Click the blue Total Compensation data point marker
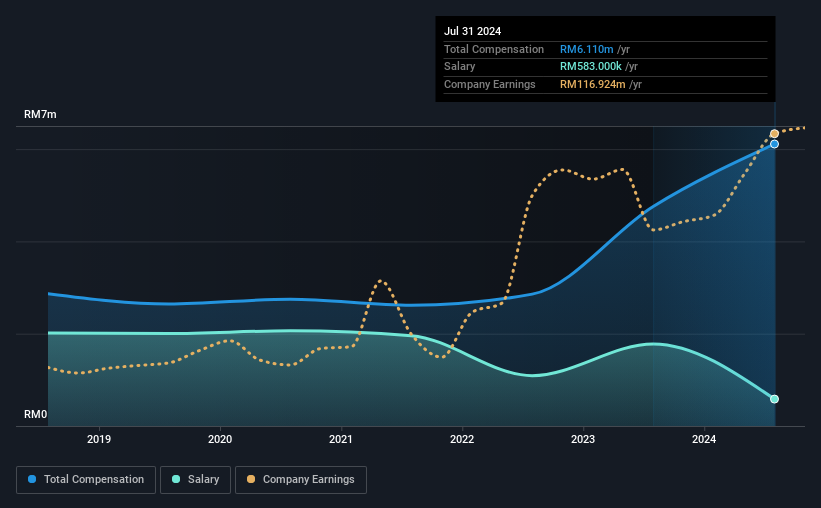The height and width of the screenshot is (508, 821). click(774, 144)
